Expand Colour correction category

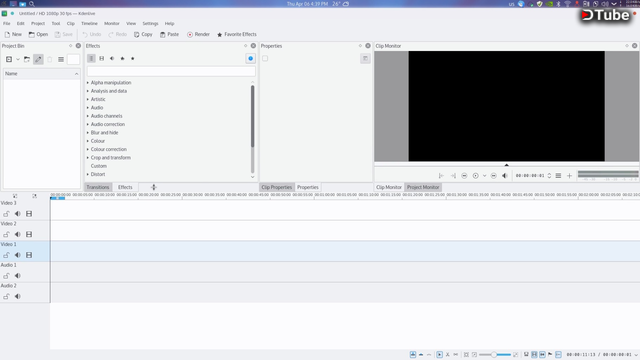click(88, 149)
